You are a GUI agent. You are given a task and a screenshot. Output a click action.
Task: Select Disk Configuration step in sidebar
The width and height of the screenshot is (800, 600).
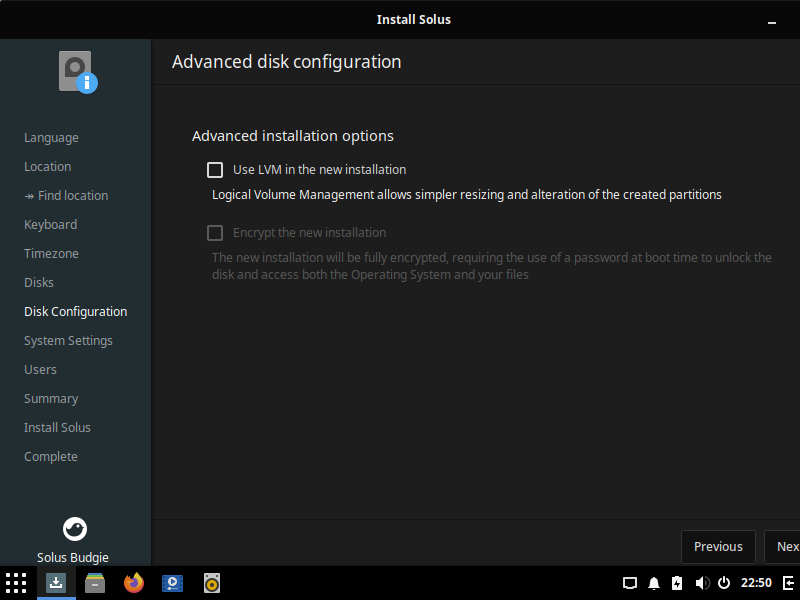click(76, 312)
